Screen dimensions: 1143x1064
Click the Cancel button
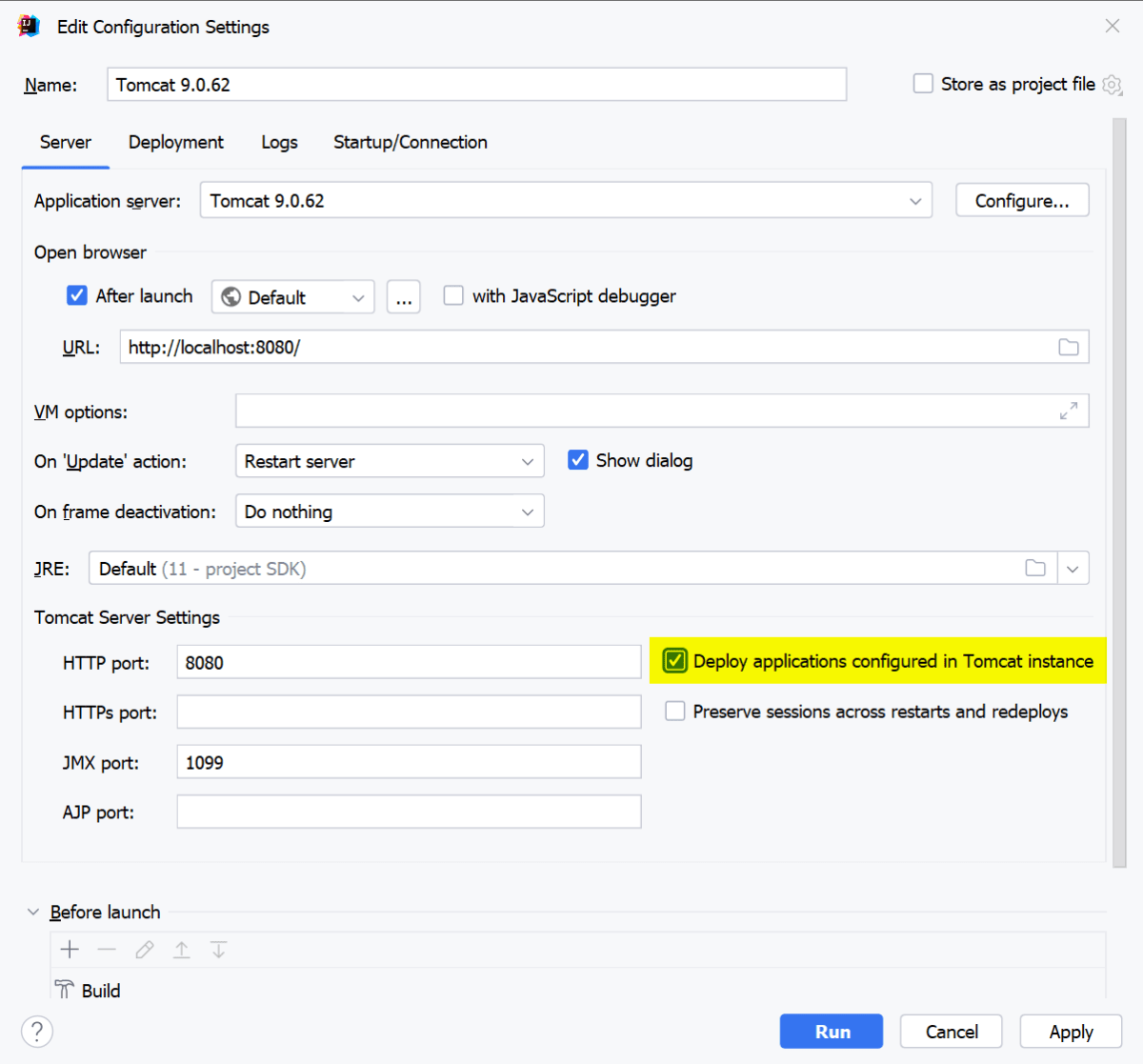(x=952, y=1032)
